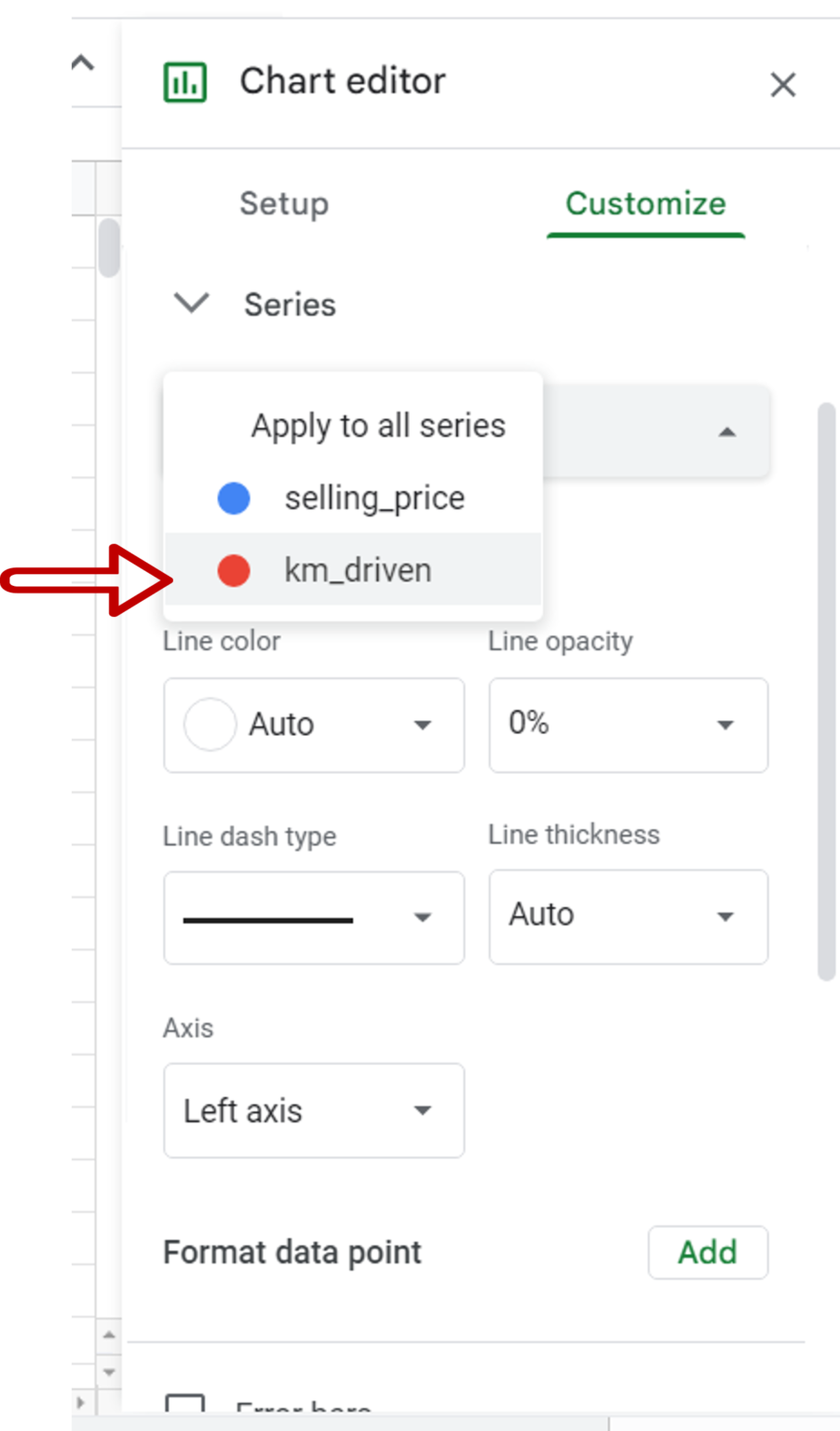The image size is (840, 1431).
Task: Click the blue selling_price color dot
Action: (x=234, y=498)
